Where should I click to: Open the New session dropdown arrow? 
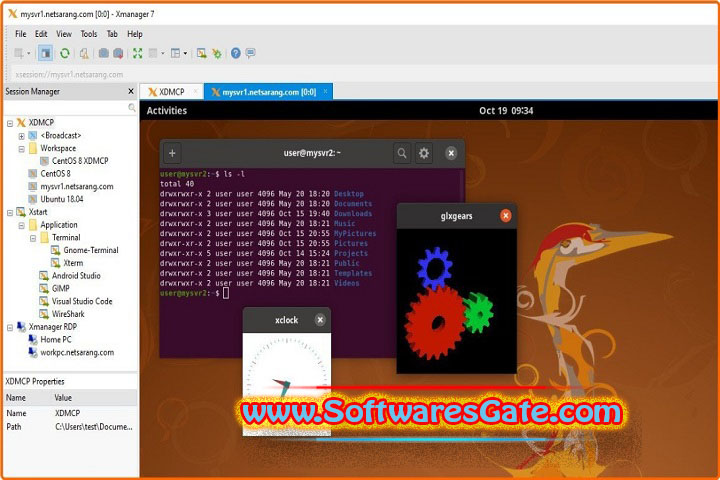[28, 53]
